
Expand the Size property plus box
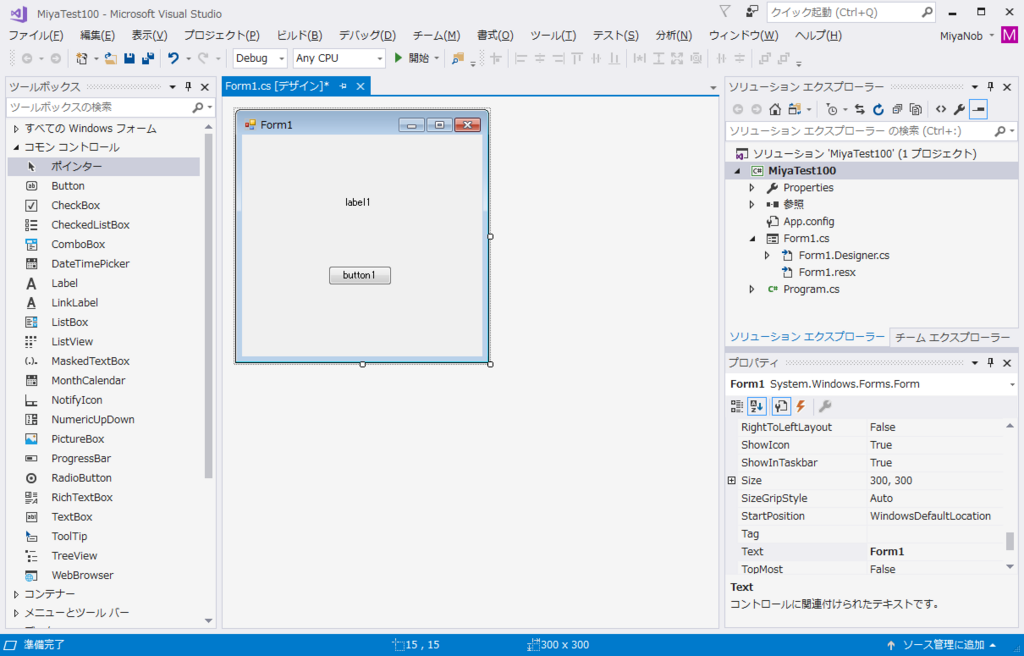731,480
